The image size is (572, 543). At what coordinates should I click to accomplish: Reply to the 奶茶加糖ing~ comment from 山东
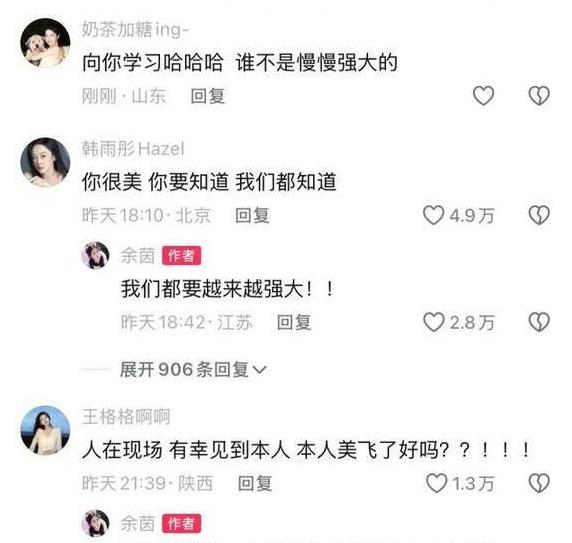click(208, 96)
